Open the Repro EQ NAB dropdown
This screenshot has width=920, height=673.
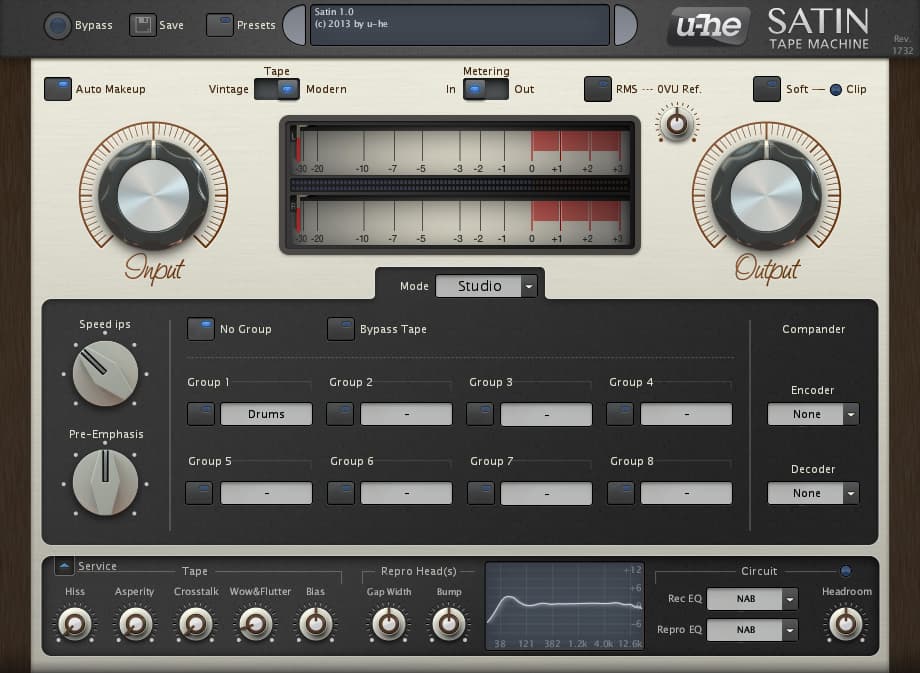[752, 630]
